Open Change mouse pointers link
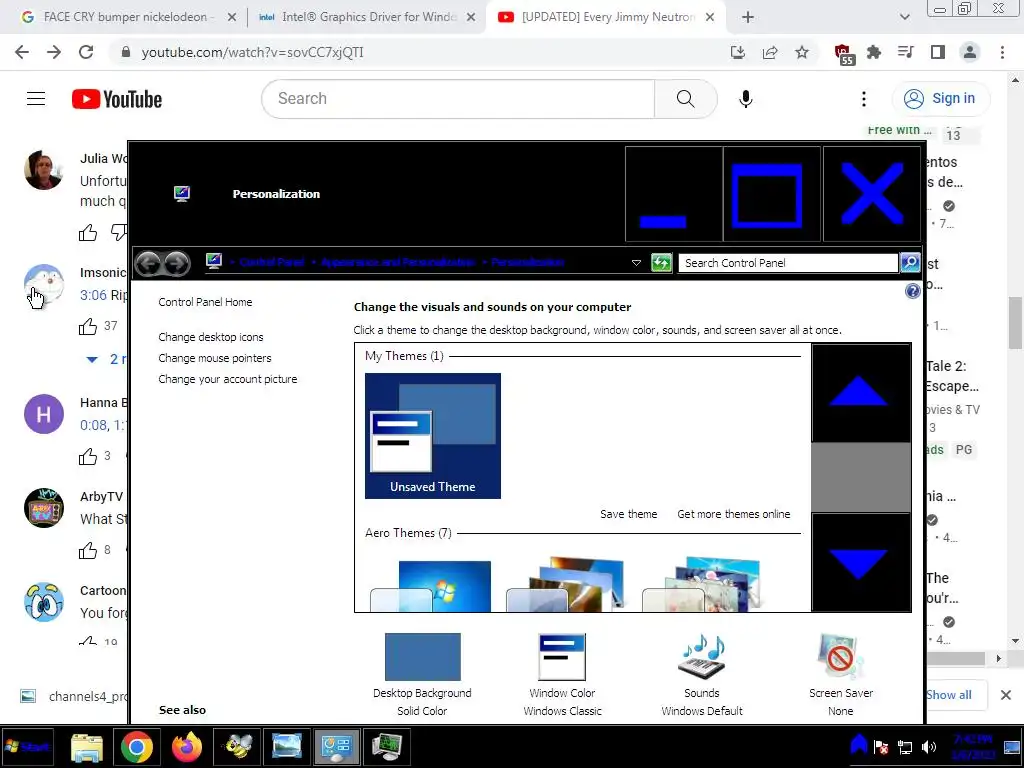 215,358
